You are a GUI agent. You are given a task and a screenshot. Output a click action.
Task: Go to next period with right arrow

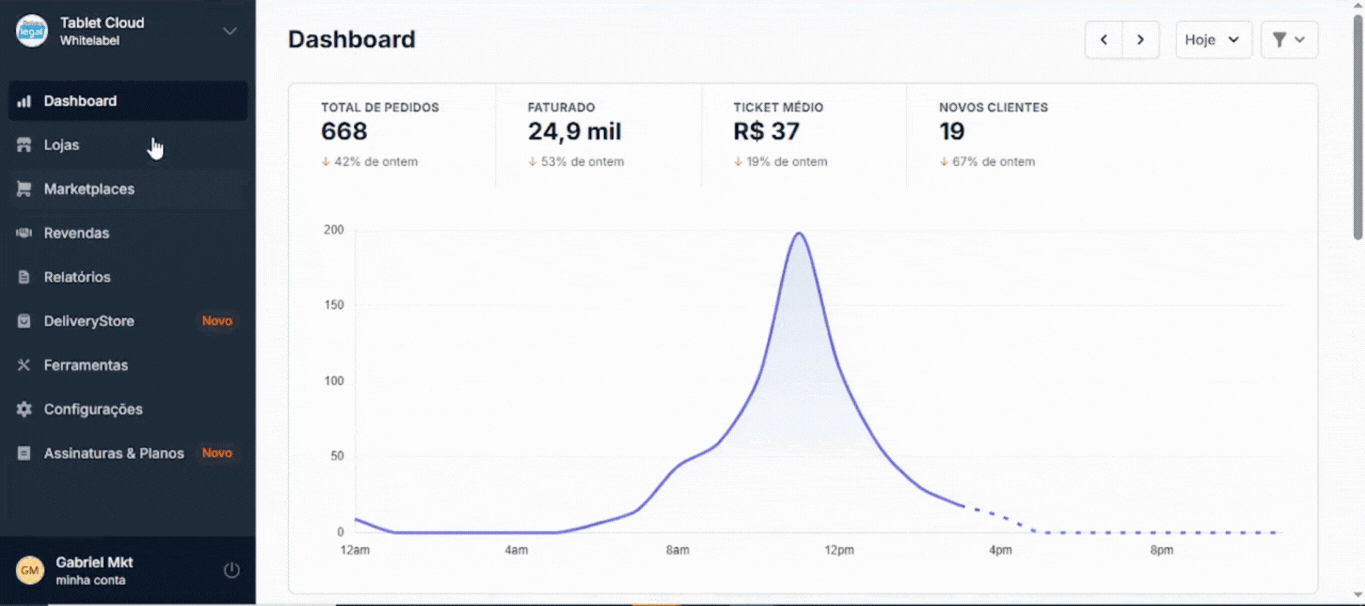tap(1140, 40)
